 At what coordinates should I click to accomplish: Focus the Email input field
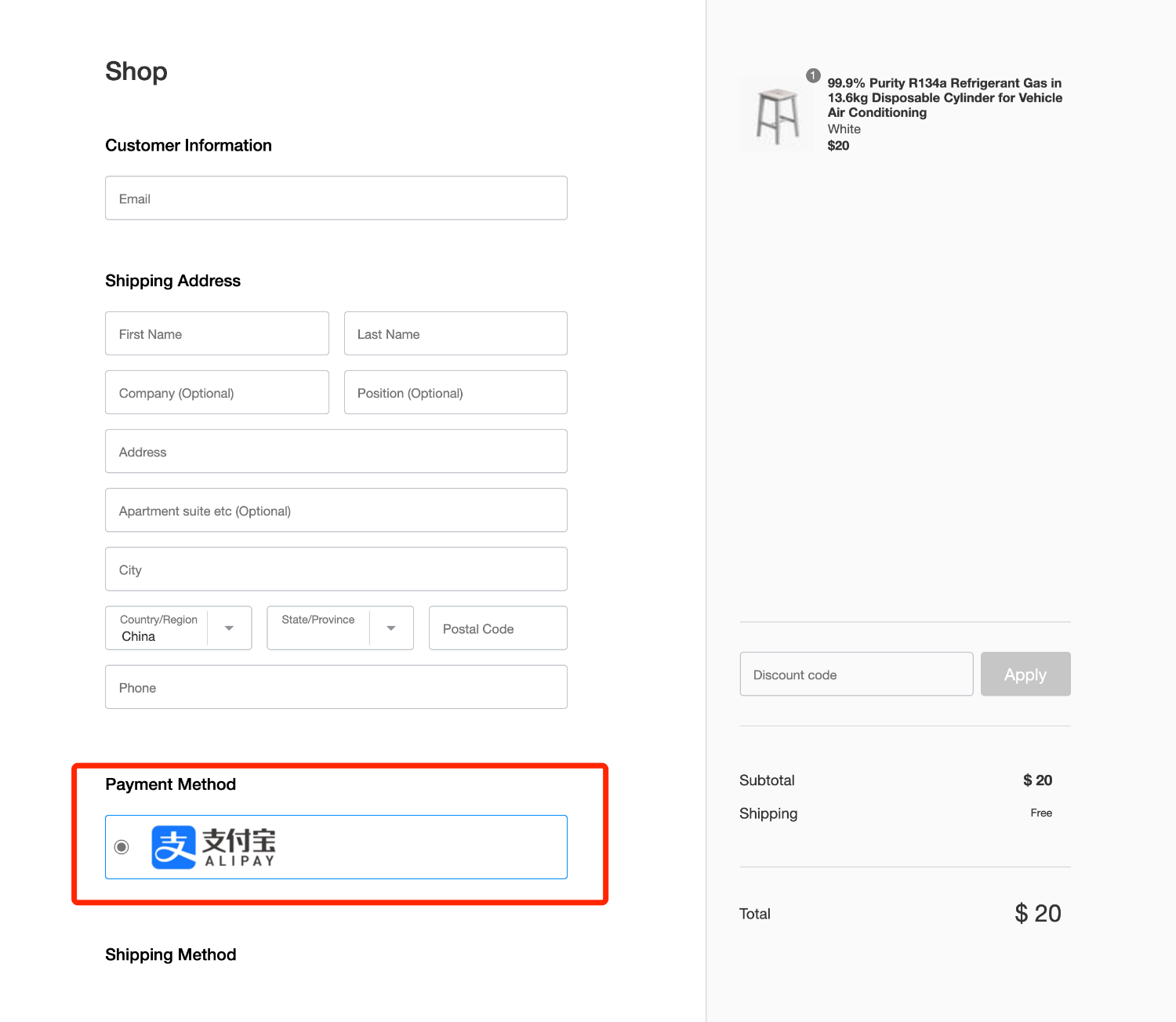336,198
